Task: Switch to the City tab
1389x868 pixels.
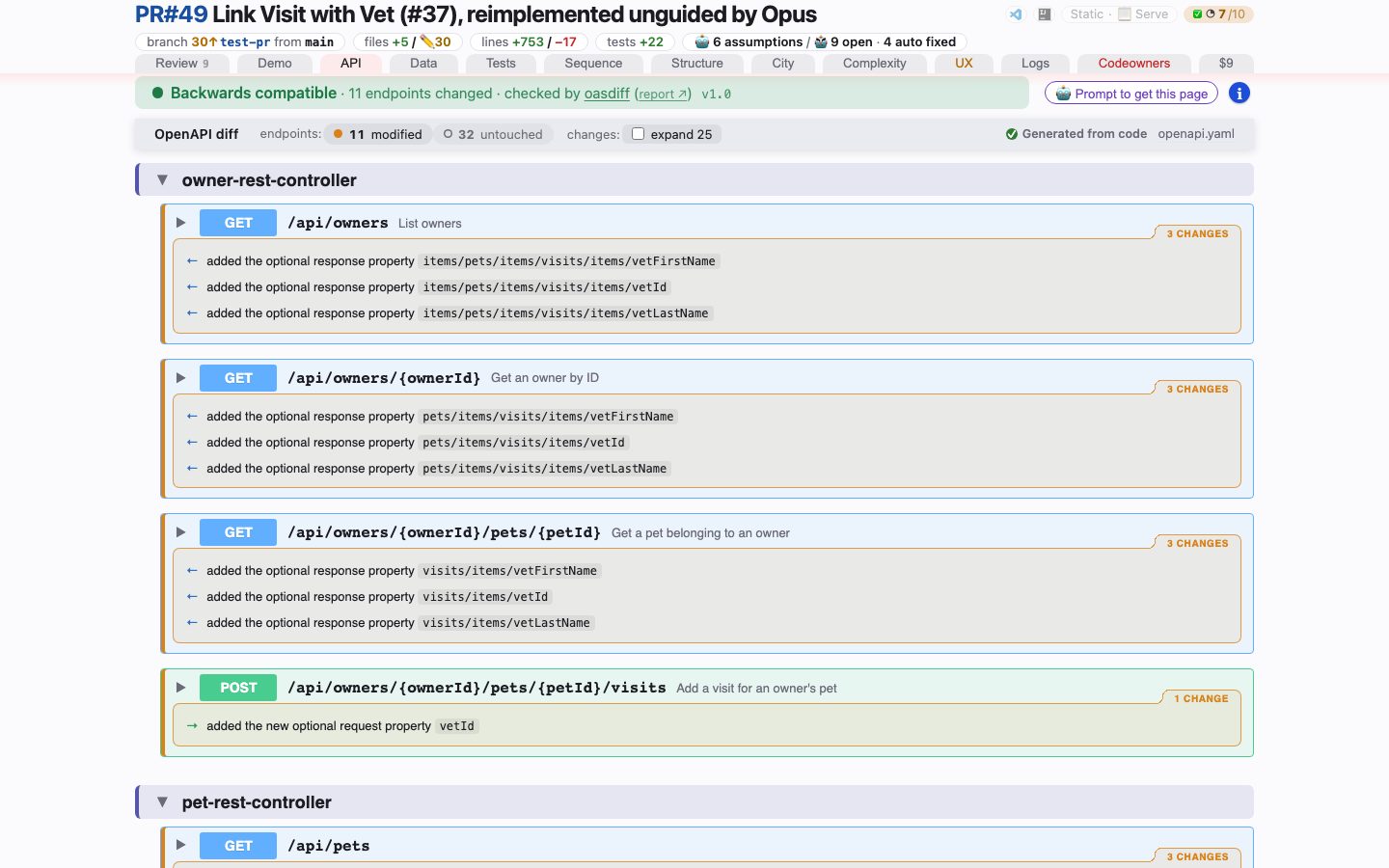Action: click(783, 64)
